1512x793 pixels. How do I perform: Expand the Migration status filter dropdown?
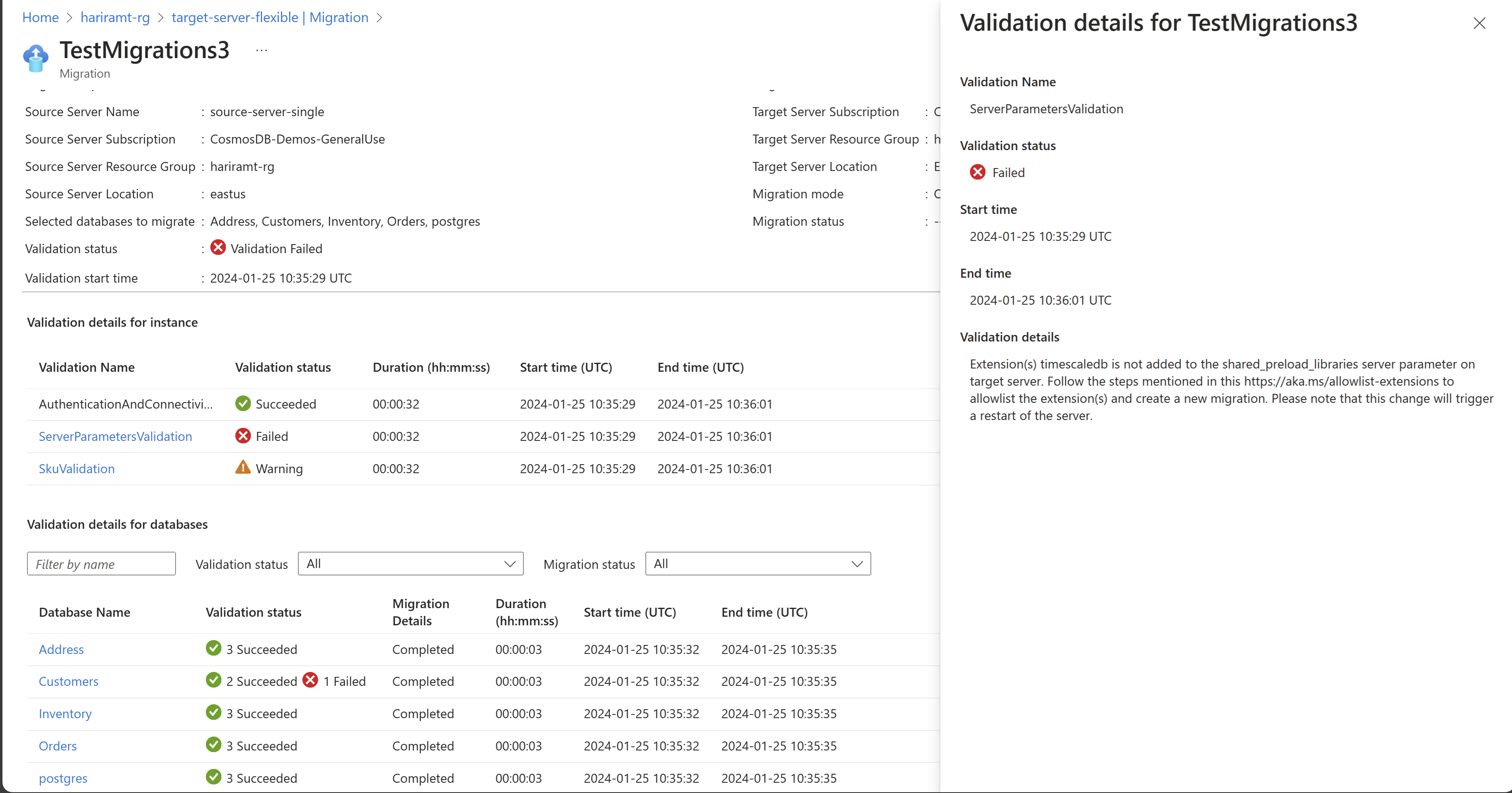757,564
